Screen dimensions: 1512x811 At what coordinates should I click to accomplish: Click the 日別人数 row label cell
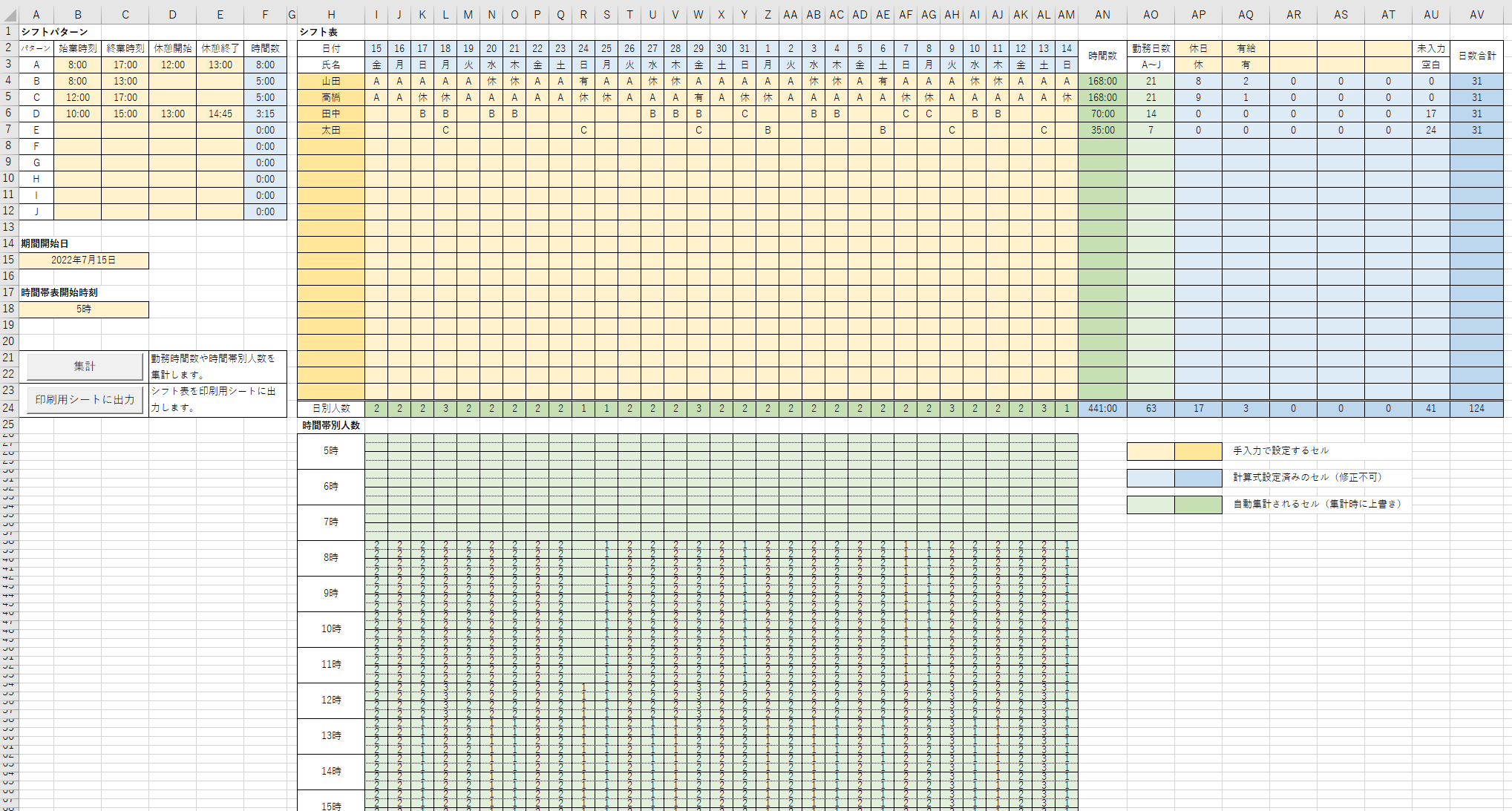tap(331, 409)
